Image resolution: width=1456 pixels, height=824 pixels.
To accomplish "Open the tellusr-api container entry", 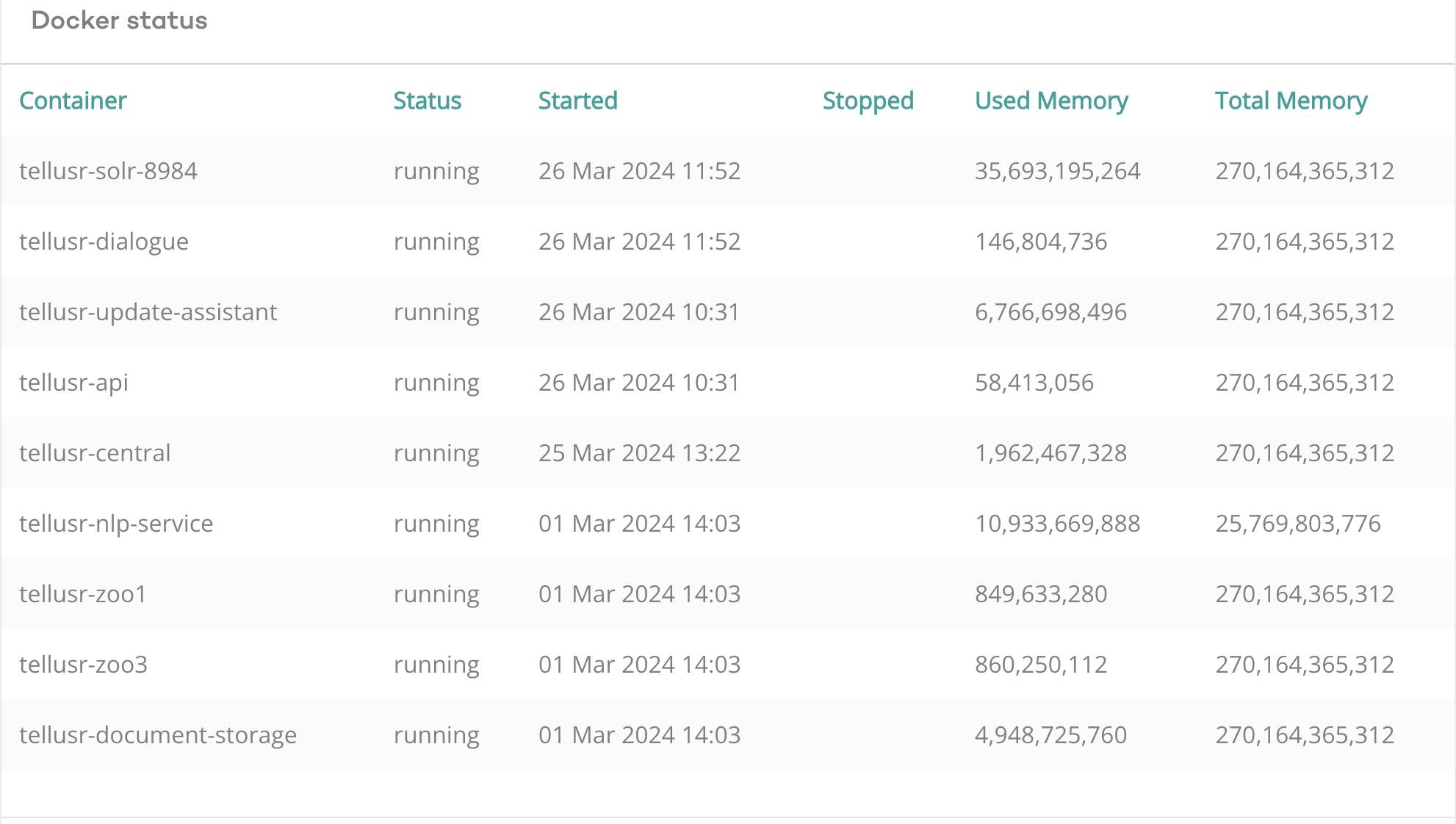I will (x=74, y=383).
